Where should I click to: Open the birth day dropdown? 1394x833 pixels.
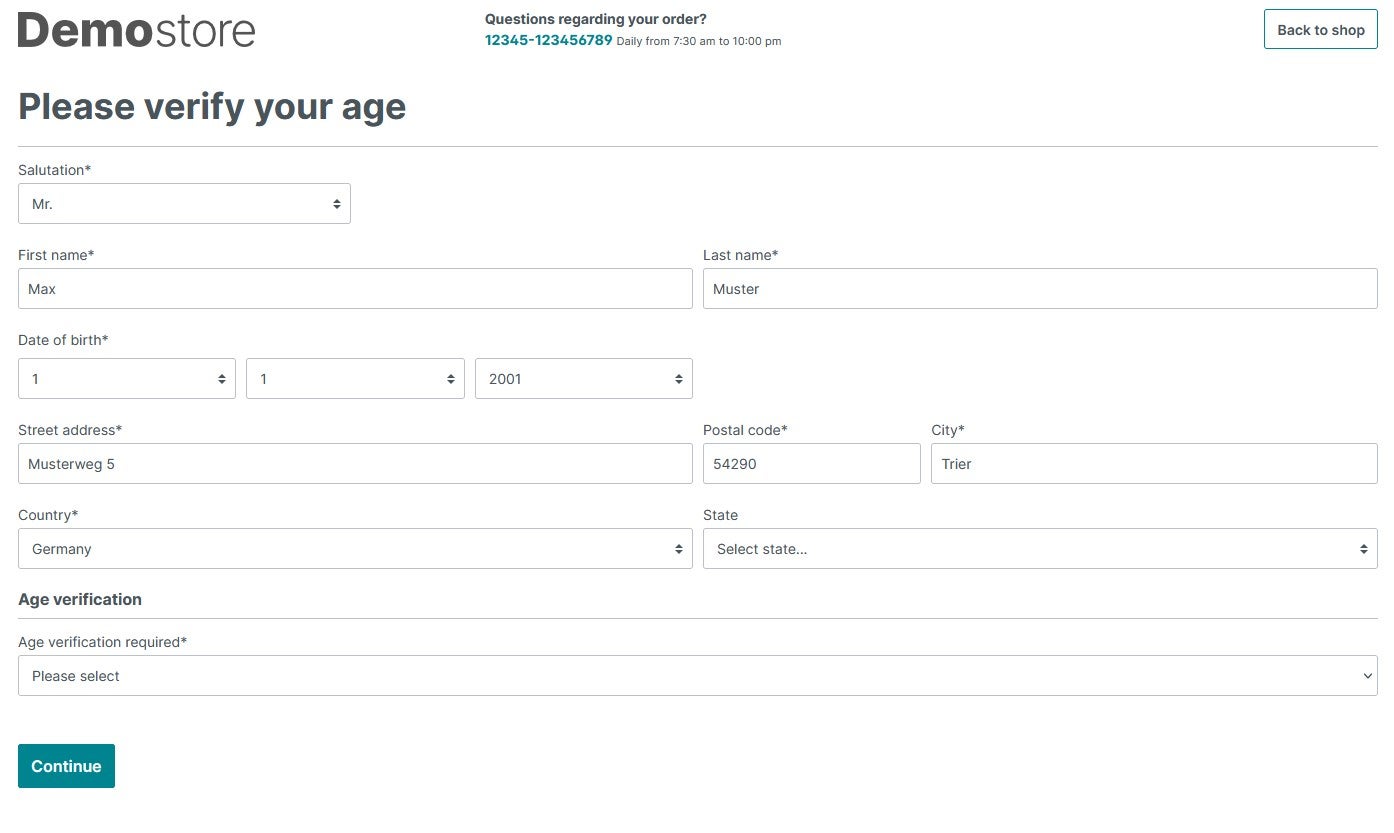click(127, 378)
